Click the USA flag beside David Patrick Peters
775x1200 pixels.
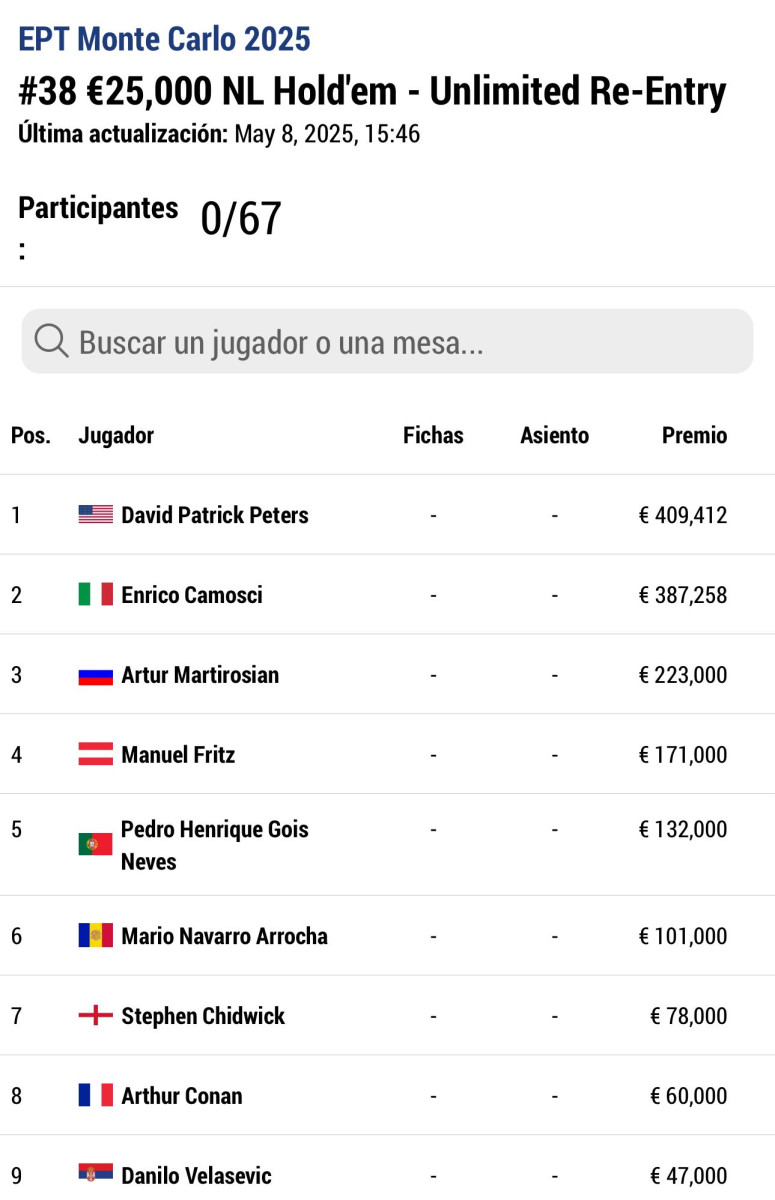96,515
